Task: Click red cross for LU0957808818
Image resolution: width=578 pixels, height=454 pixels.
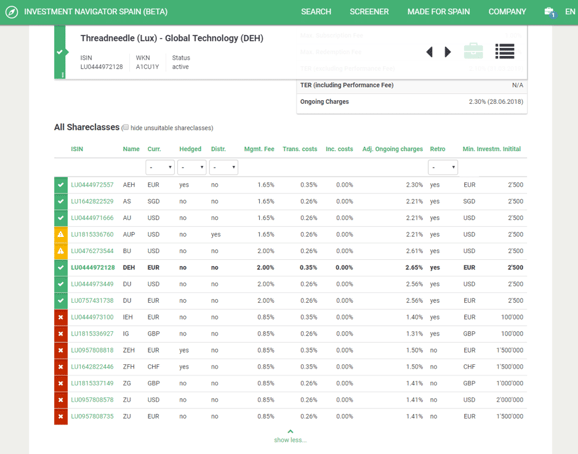Action: click(61, 350)
